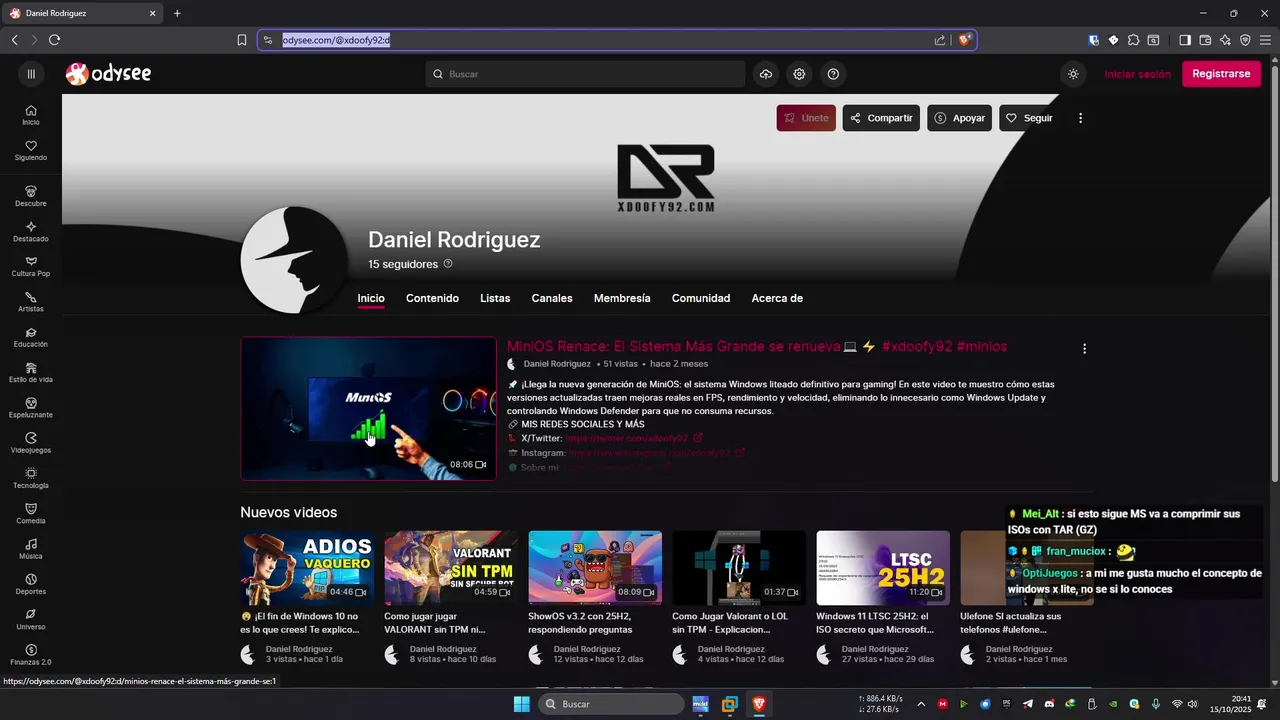Open the help question mark icon

point(833,74)
